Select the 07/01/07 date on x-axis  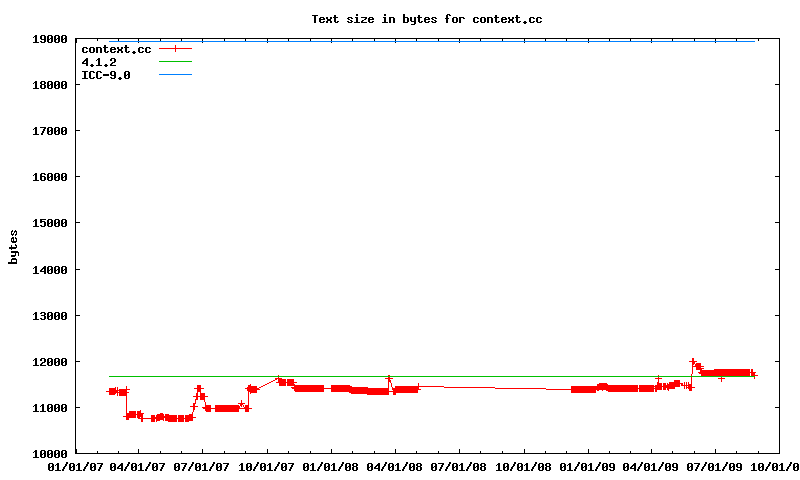[x=202, y=466]
